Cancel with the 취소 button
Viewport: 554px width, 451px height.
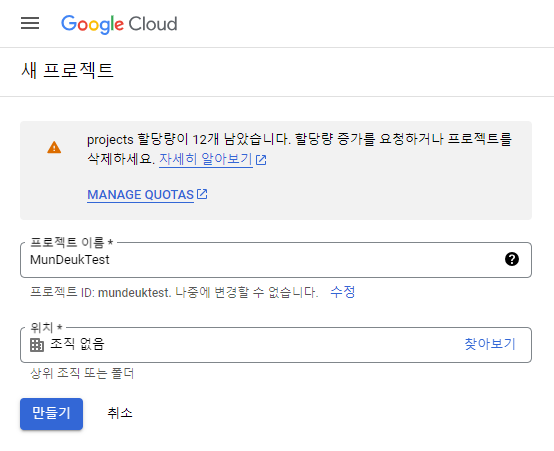click(120, 413)
